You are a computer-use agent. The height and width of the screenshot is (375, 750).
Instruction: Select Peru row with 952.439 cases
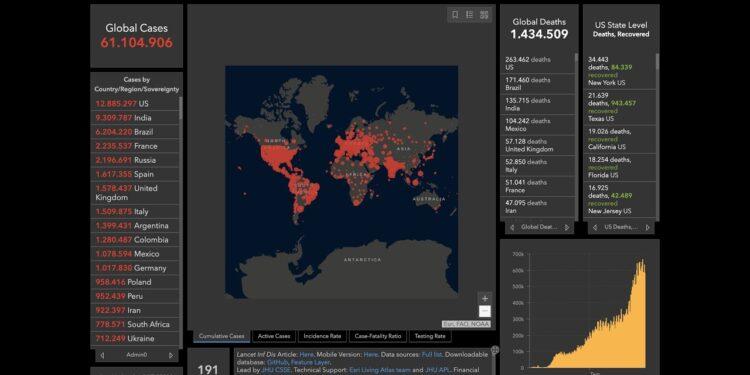(135, 296)
